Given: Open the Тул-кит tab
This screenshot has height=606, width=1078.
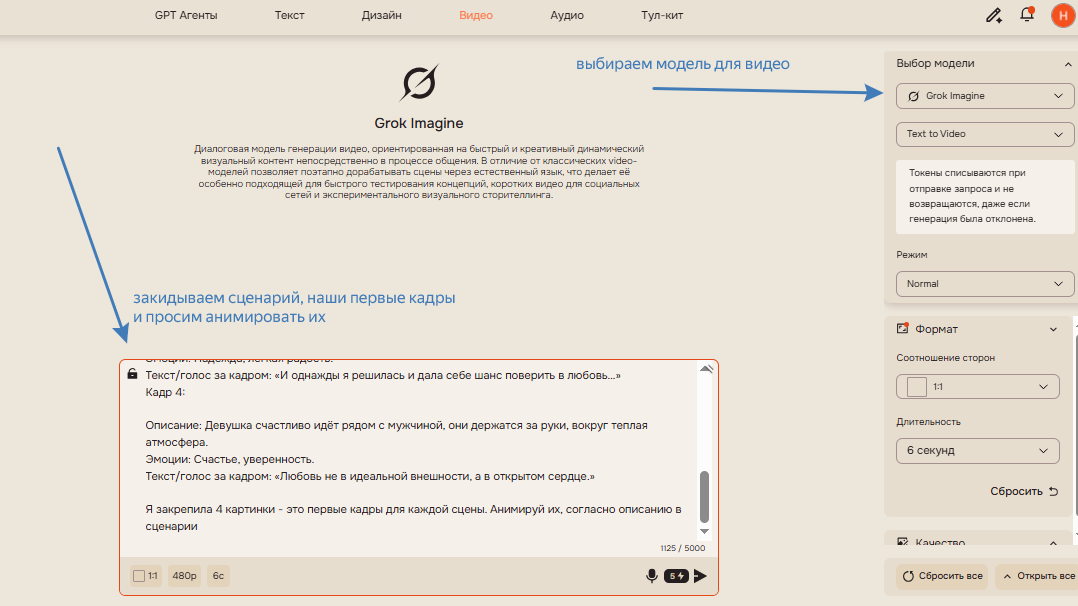Looking at the screenshot, I should (662, 15).
